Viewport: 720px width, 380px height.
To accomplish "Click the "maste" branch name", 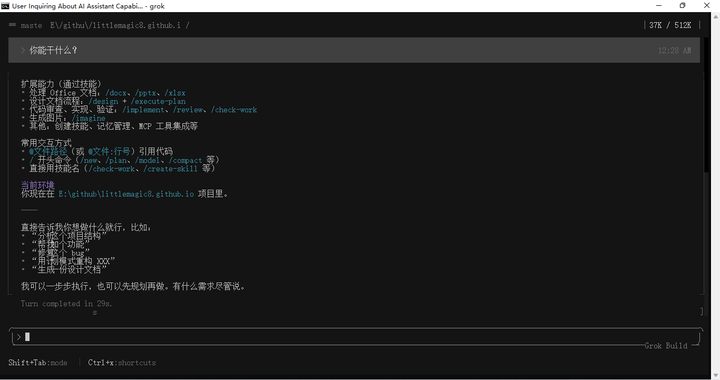I will tap(31, 25).
